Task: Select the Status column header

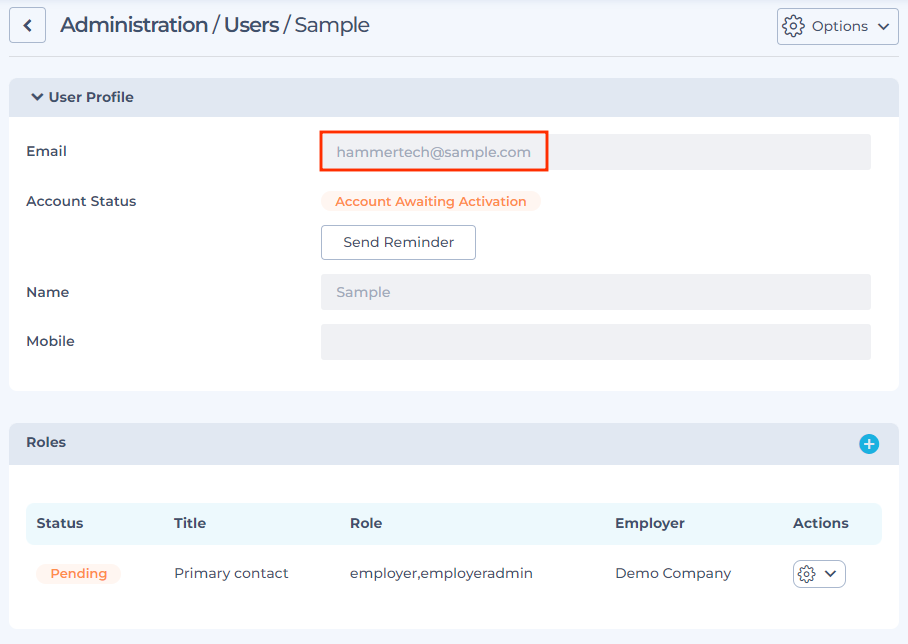Action: pyautogui.click(x=60, y=523)
